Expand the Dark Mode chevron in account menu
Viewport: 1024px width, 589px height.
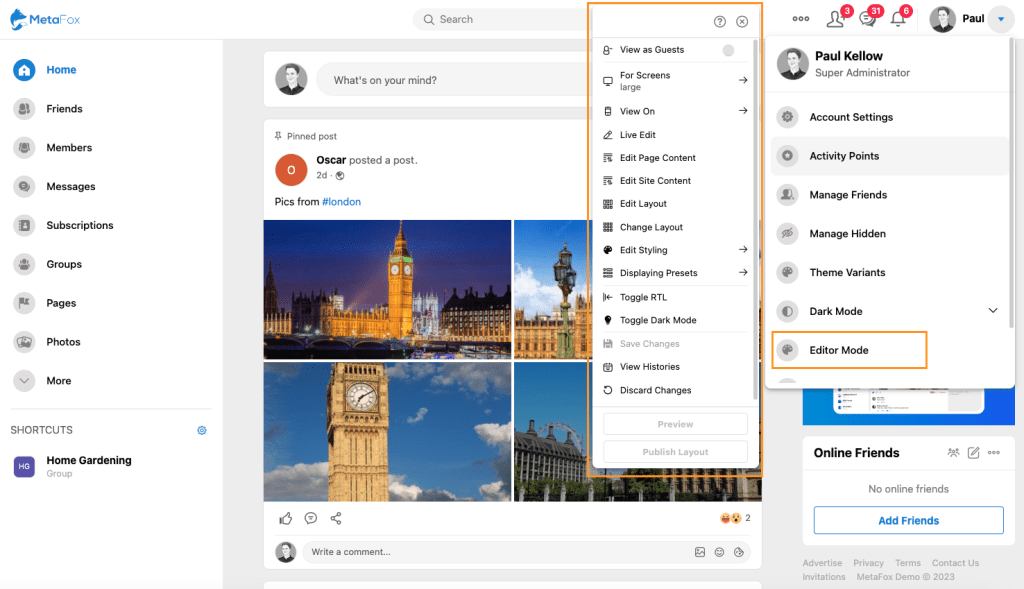coord(993,311)
